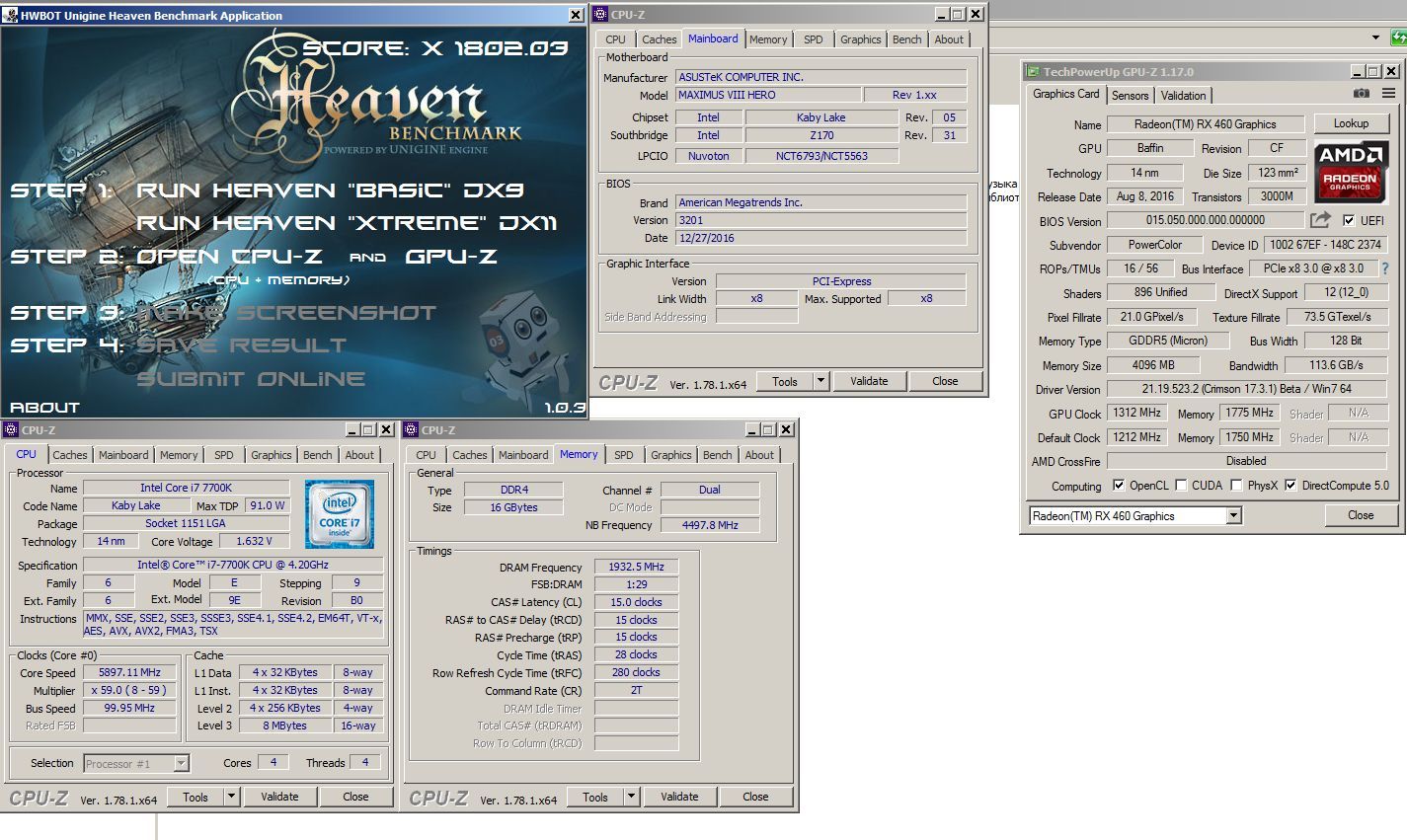Click the Core Speed value in CPU-Z
This screenshot has width=1407, height=840.
(129, 672)
